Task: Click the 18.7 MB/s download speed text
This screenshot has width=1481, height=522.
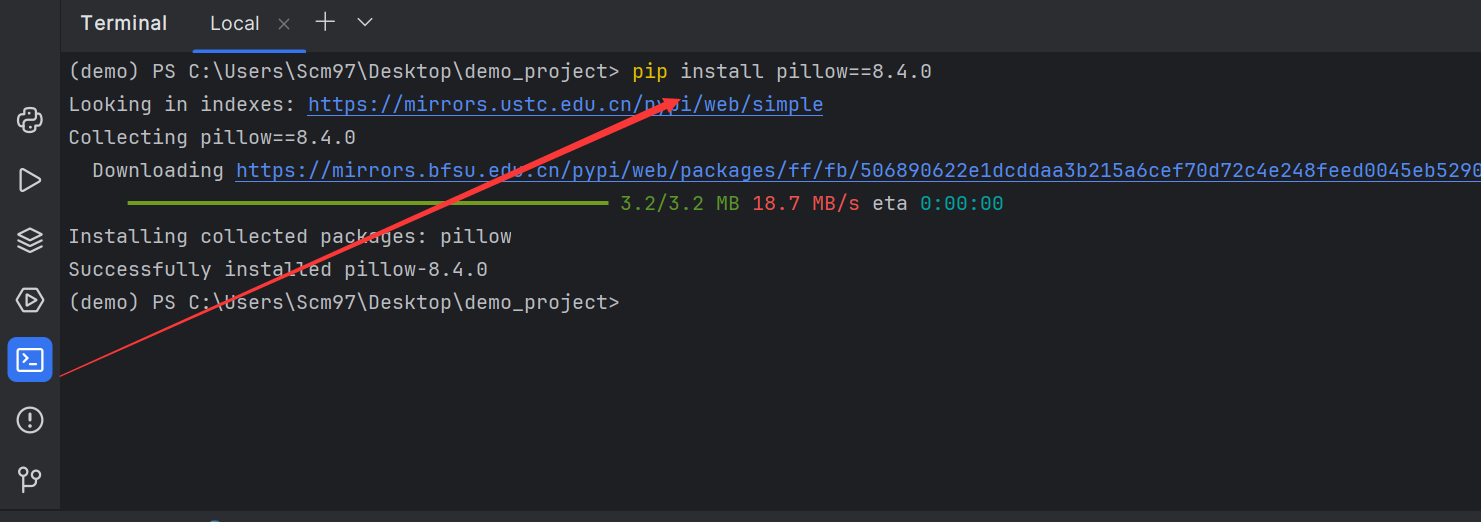Action: [805, 204]
